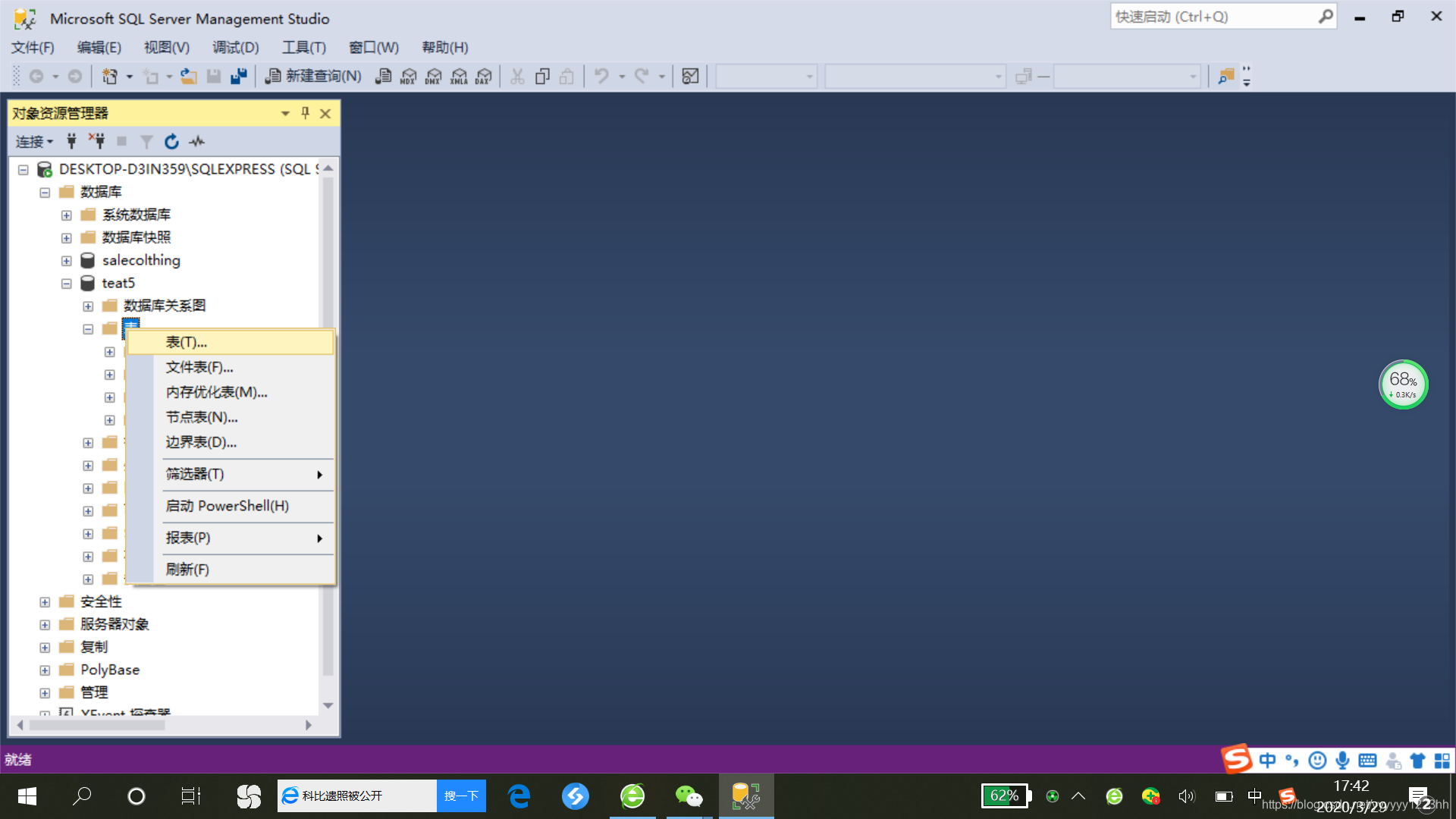This screenshot has height=819, width=1456.
Task: Click the Filter funnel icon
Action: point(146,141)
